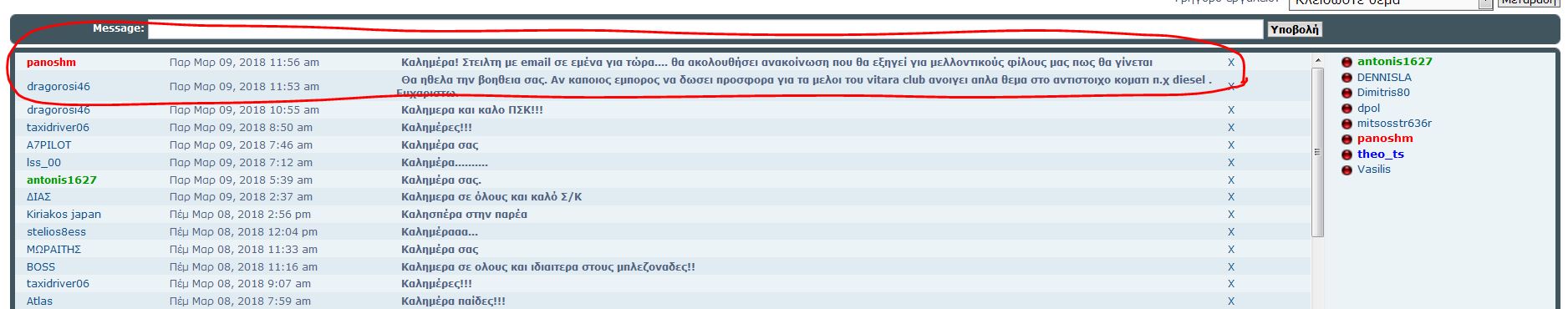Remove the A7PILOT message using X
This screenshot has height=309, width=1568.
pyautogui.click(x=1231, y=145)
